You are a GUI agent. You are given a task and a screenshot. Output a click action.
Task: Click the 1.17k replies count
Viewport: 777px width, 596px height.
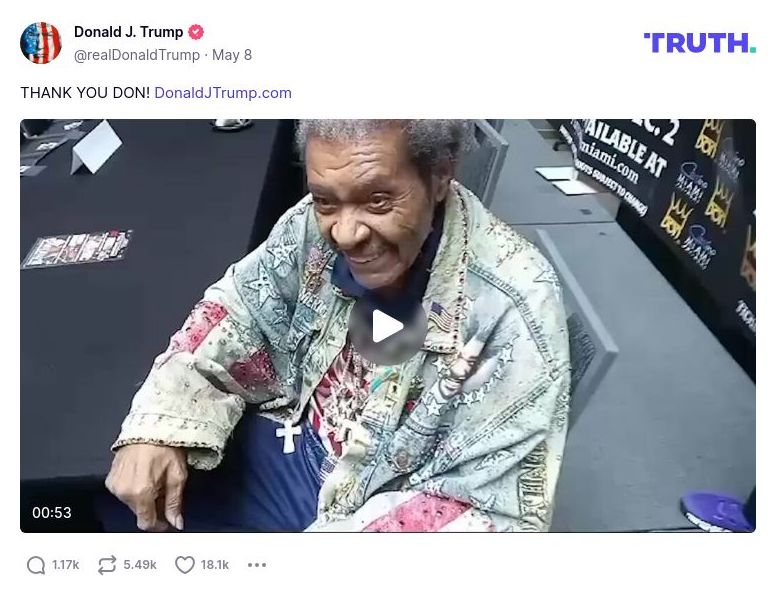[66, 565]
